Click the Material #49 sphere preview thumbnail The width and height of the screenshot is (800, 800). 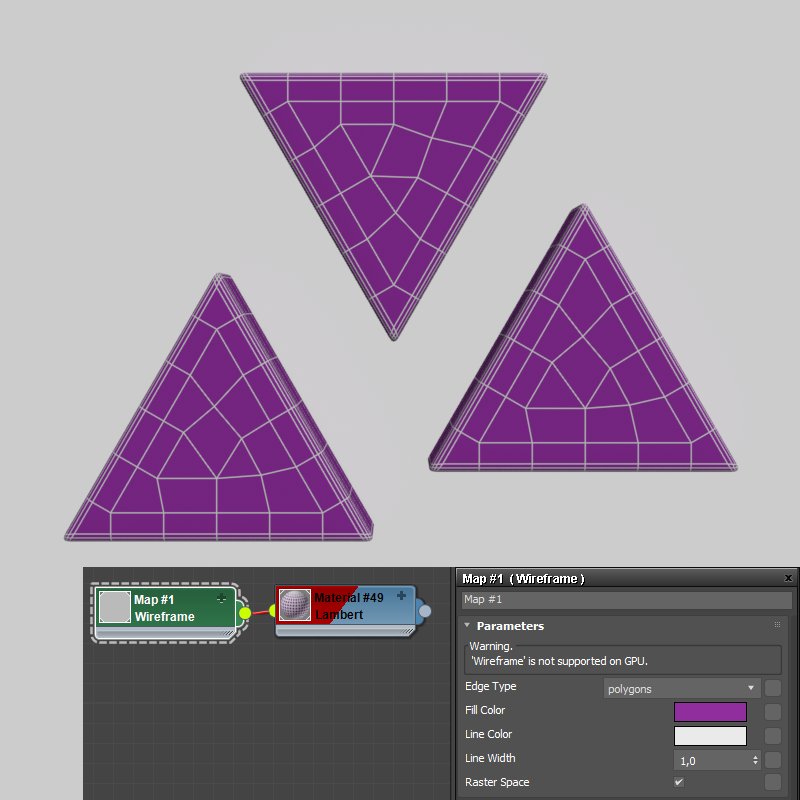coord(295,605)
